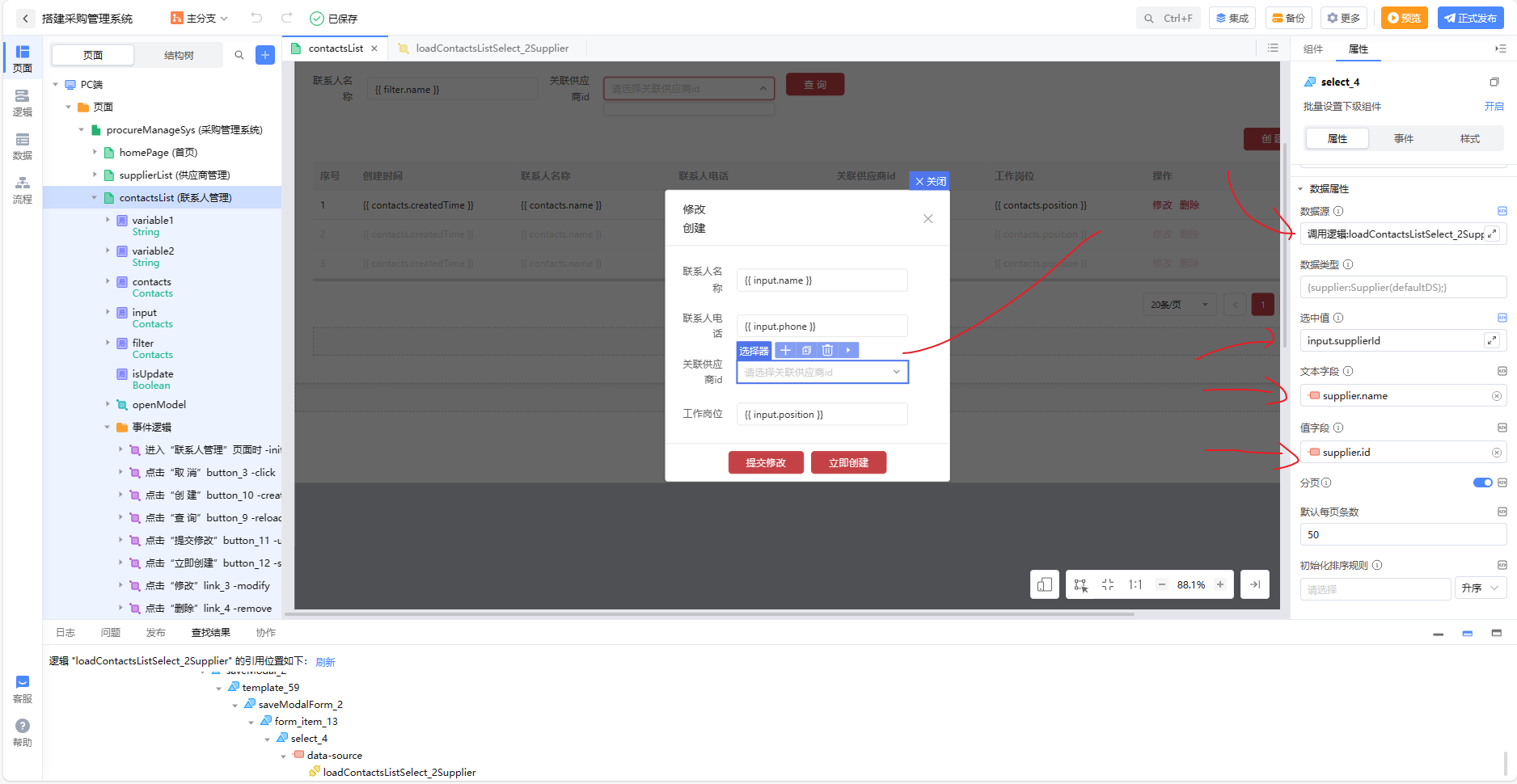Expand the 选中值 expression editor icon

click(x=1493, y=340)
